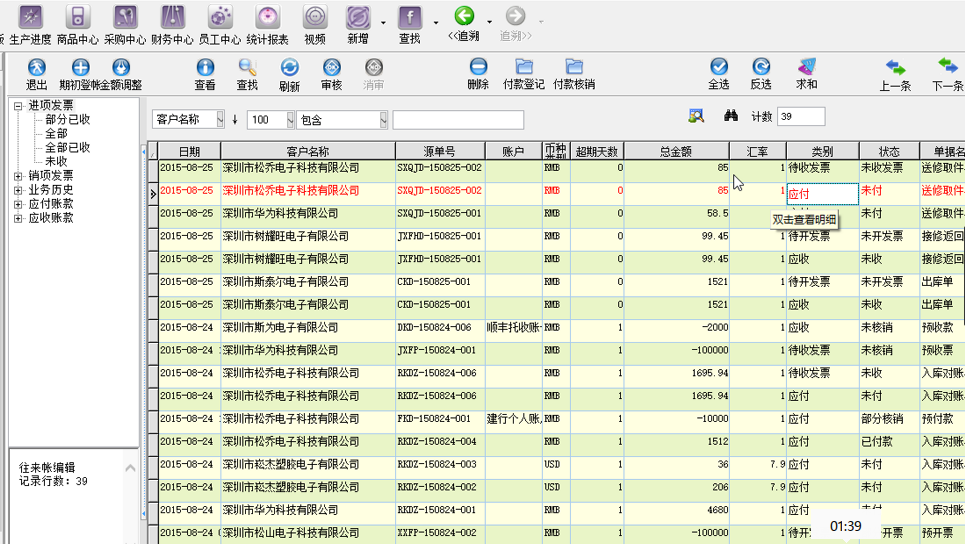Image resolution: width=965 pixels, height=544 pixels.
Task: Click the 查看 info icon
Action: 205,67
